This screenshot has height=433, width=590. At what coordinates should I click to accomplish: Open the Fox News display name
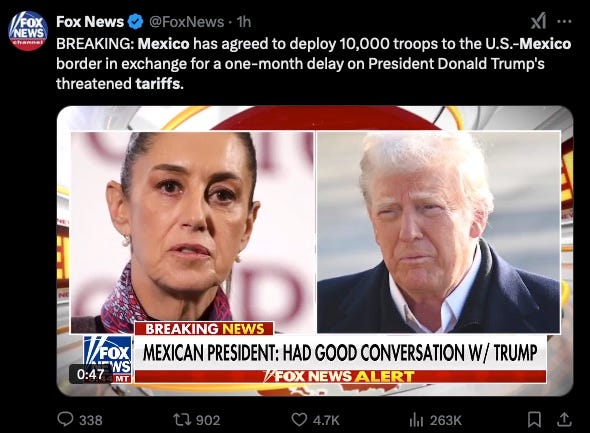tap(90, 22)
